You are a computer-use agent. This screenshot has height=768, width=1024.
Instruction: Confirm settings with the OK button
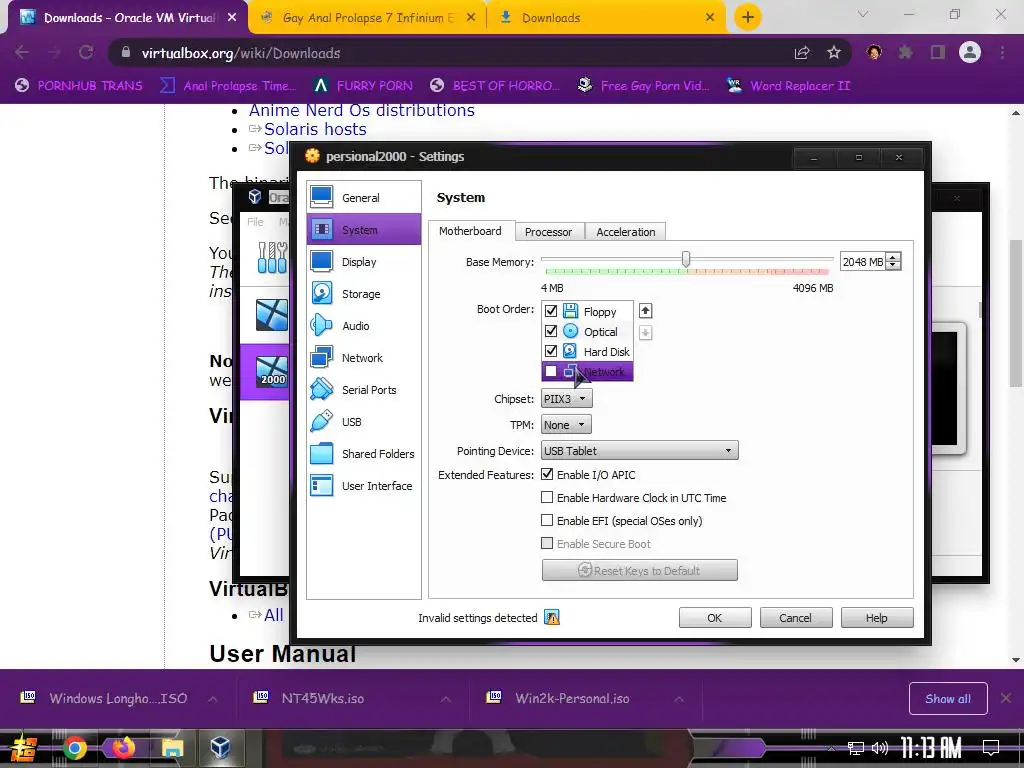tap(715, 618)
